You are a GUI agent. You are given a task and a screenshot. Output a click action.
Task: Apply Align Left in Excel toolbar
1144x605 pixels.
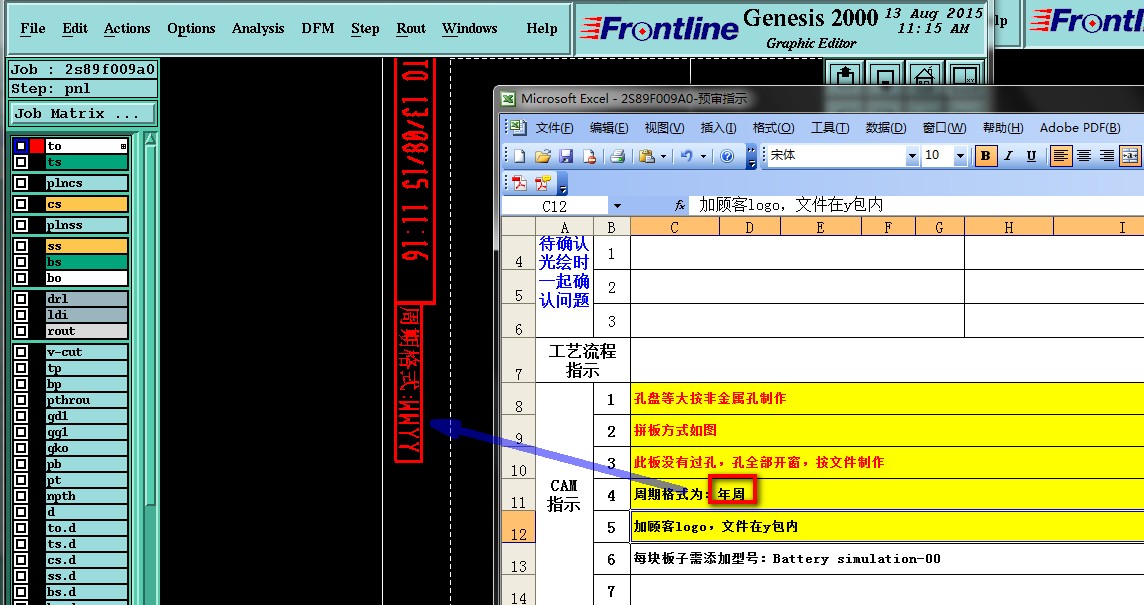tap(1061, 155)
